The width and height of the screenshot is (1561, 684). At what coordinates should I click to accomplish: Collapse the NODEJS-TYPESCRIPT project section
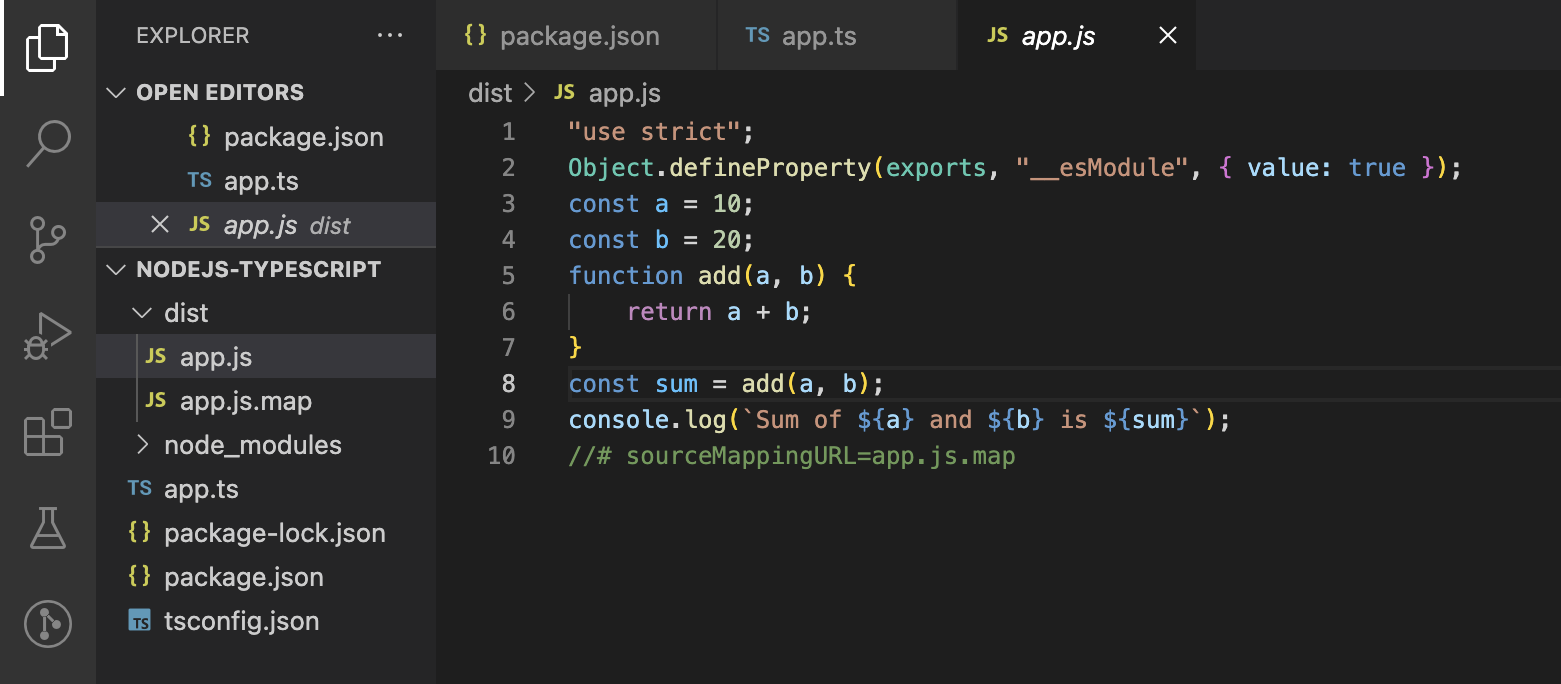[118, 269]
